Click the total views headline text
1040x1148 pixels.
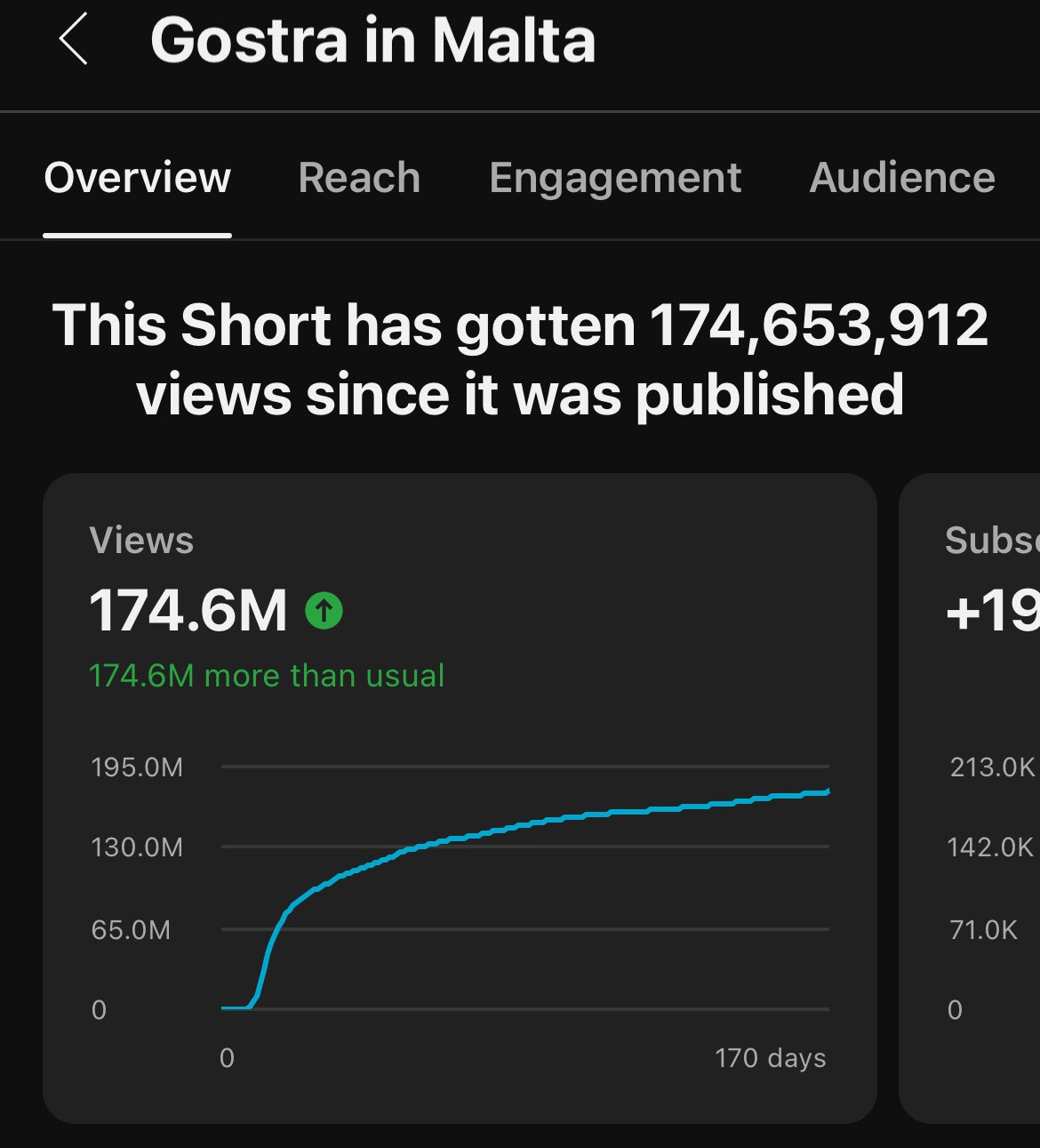point(520,359)
